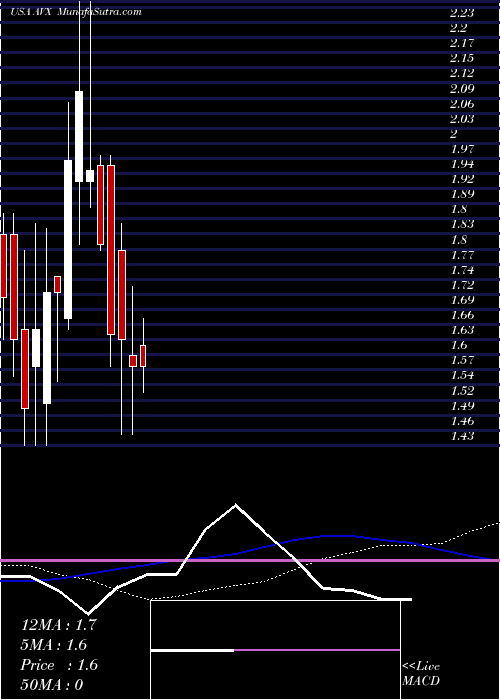The width and height of the screenshot is (500, 700).
Task: Click the 2.06 price level value
Action: coord(462,104)
